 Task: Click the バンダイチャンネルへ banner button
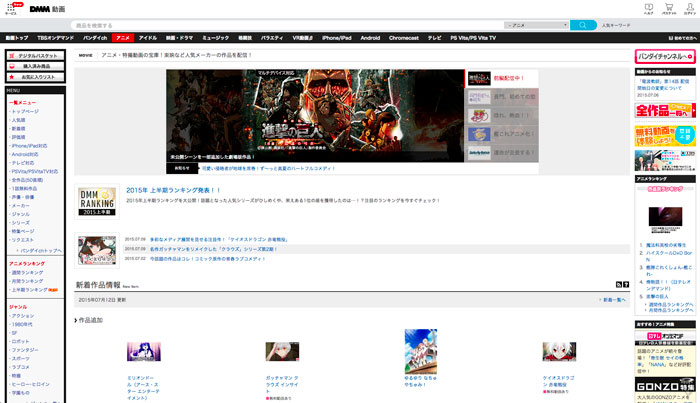665,56
